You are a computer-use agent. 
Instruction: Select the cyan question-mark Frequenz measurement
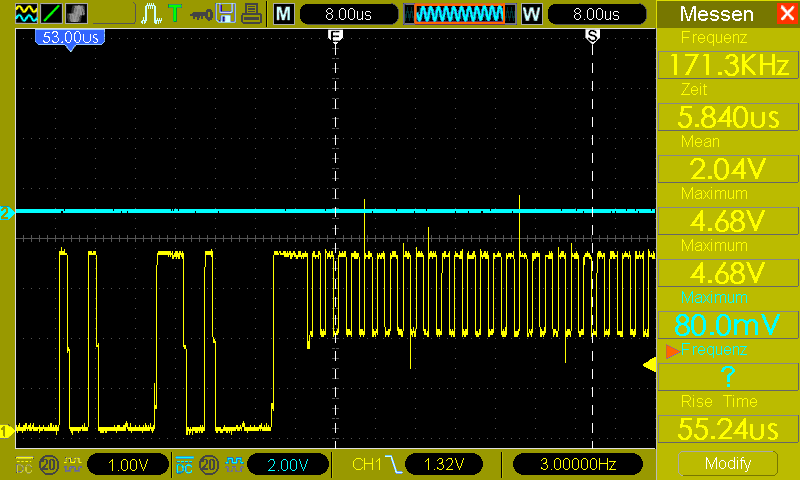[x=728, y=377]
